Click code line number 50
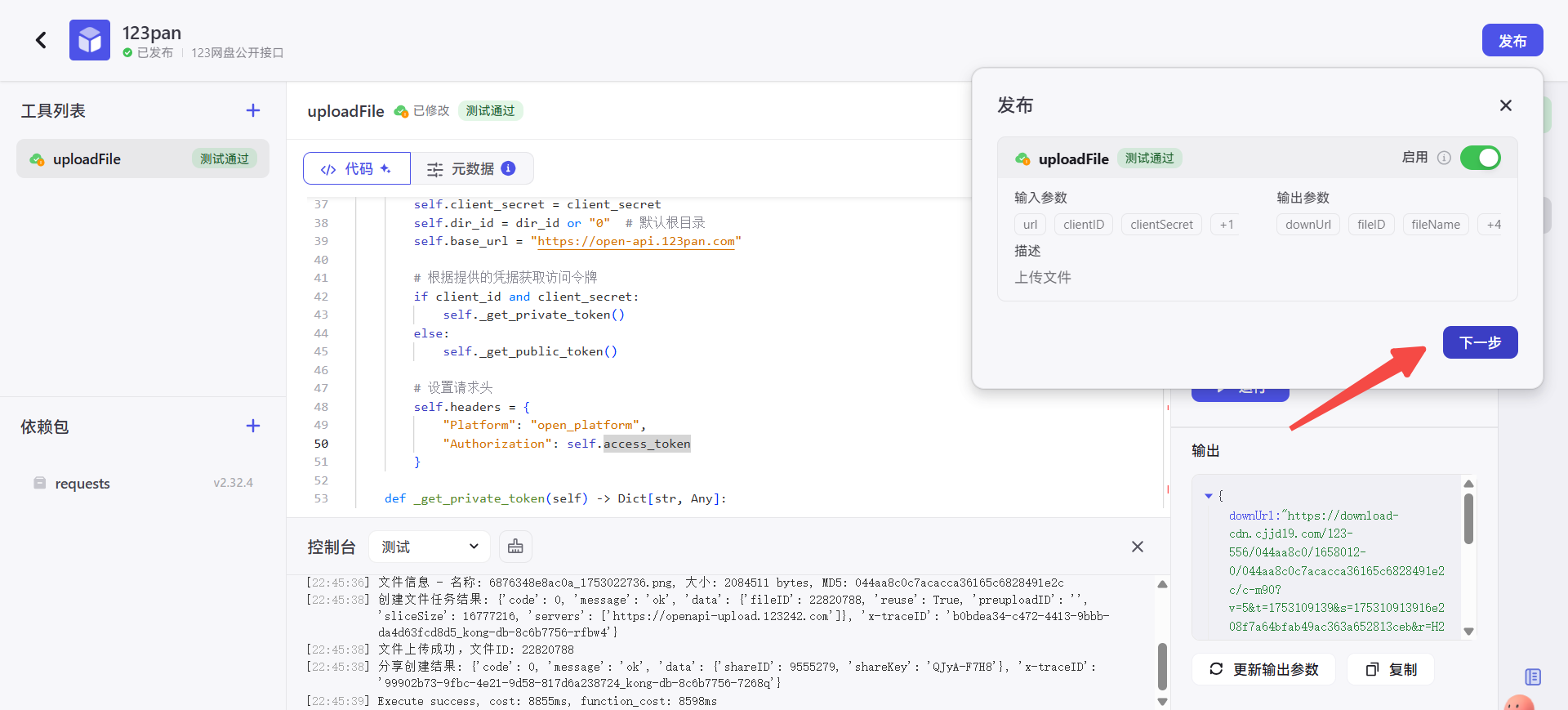The height and width of the screenshot is (710, 1568). [x=321, y=444]
